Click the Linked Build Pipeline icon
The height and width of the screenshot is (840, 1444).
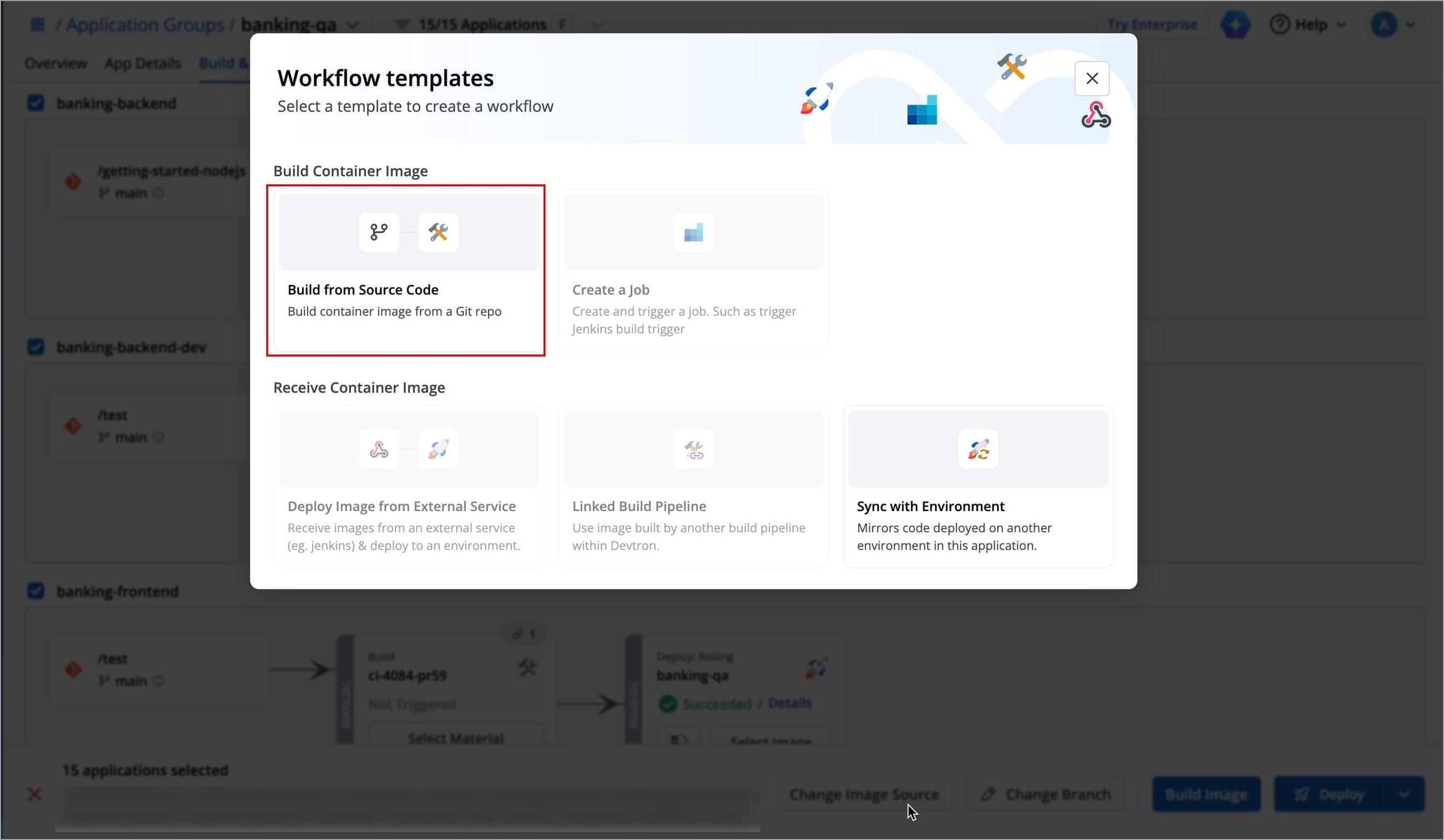[693, 449]
